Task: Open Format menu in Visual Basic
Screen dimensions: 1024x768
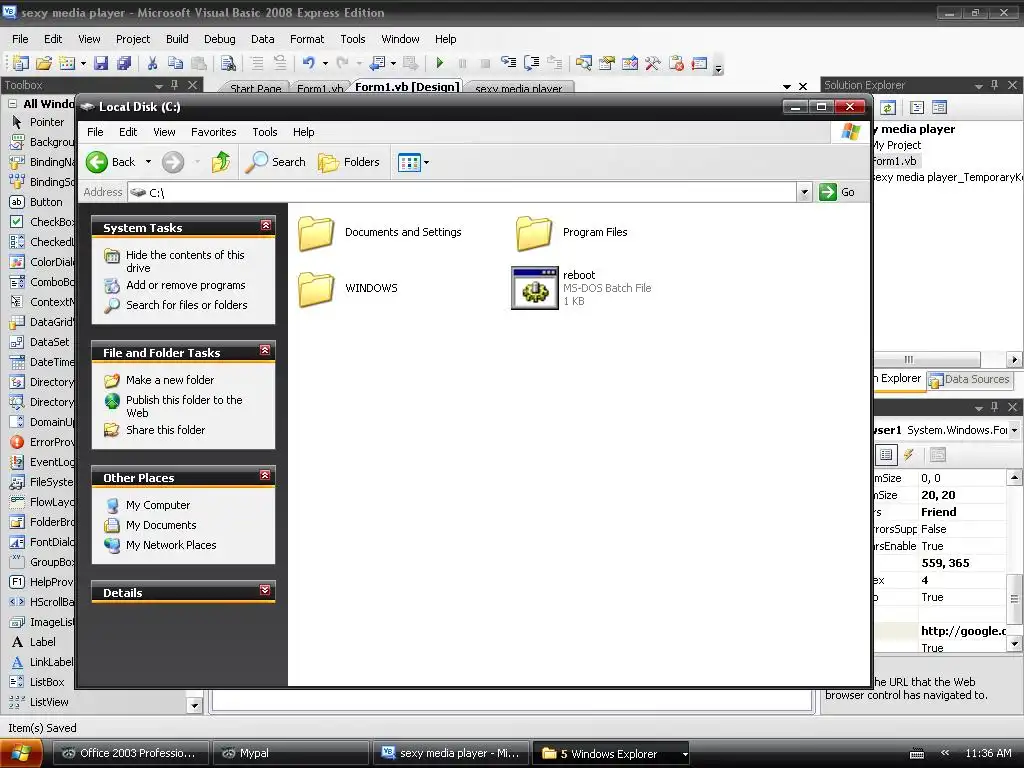Action: point(307,39)
